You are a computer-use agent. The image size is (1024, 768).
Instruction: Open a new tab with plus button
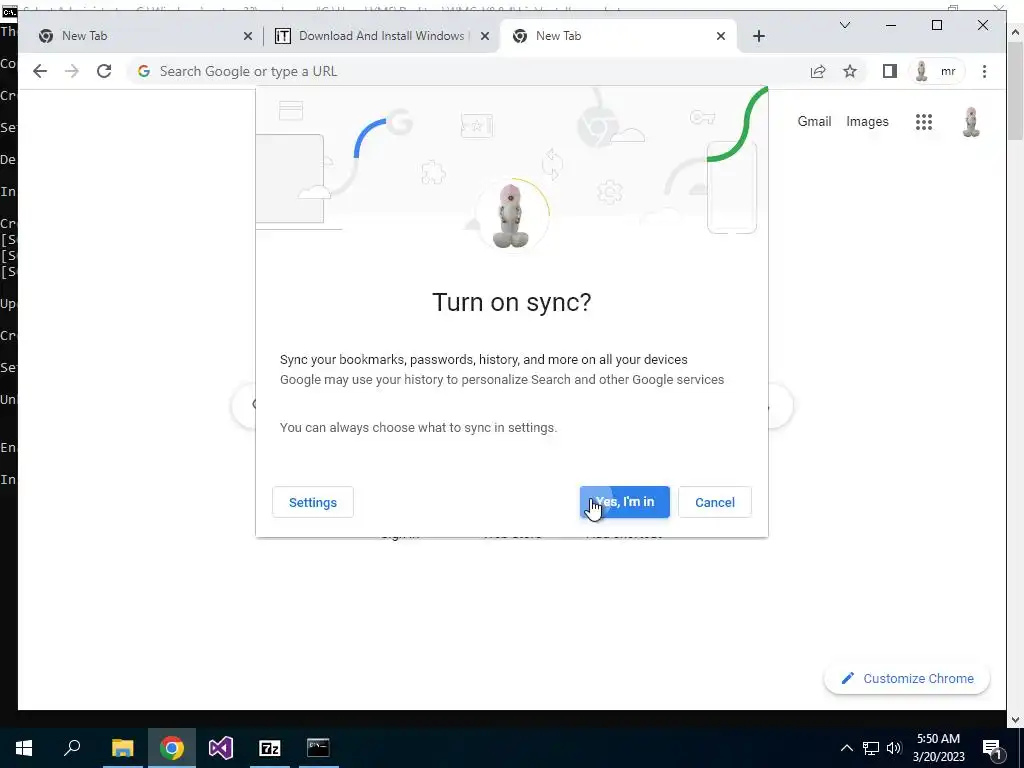[758, 36]
